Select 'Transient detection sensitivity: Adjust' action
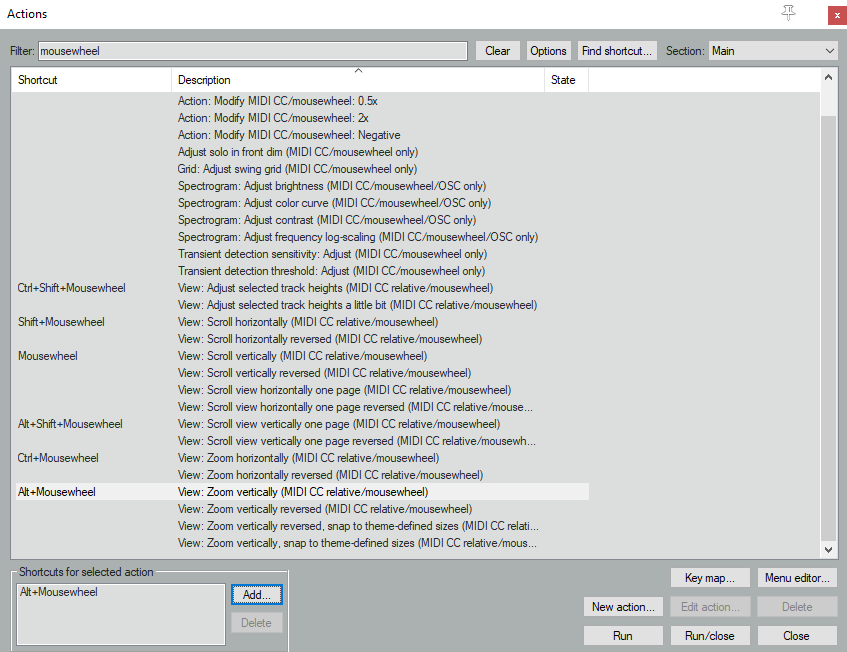This screenshot has width=847, height=652. click(x=332, y=254)
